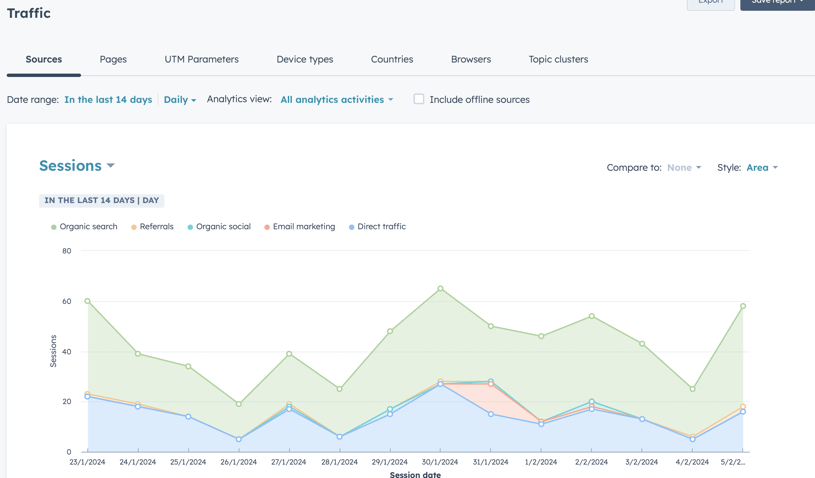This screenshot has width=815, height=478.
Task: Click the Organic search point on 5/2/2024
Action: pos(743,306)
